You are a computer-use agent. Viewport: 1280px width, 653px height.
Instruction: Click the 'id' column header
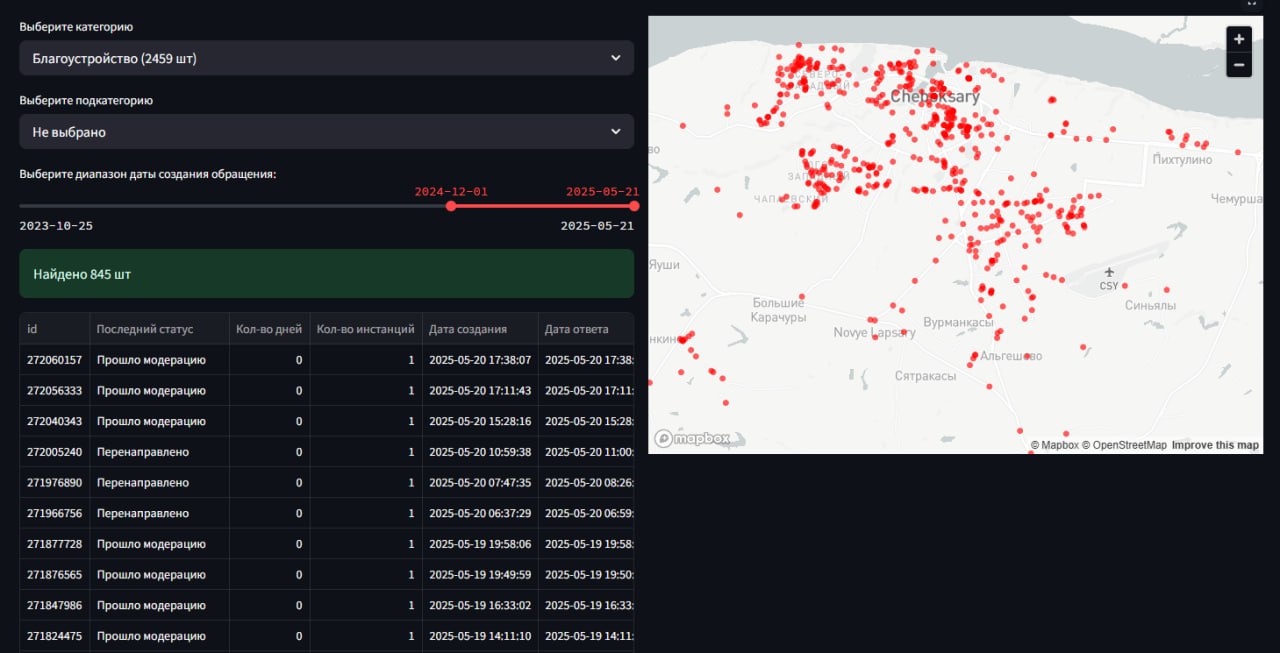(33, 329)
